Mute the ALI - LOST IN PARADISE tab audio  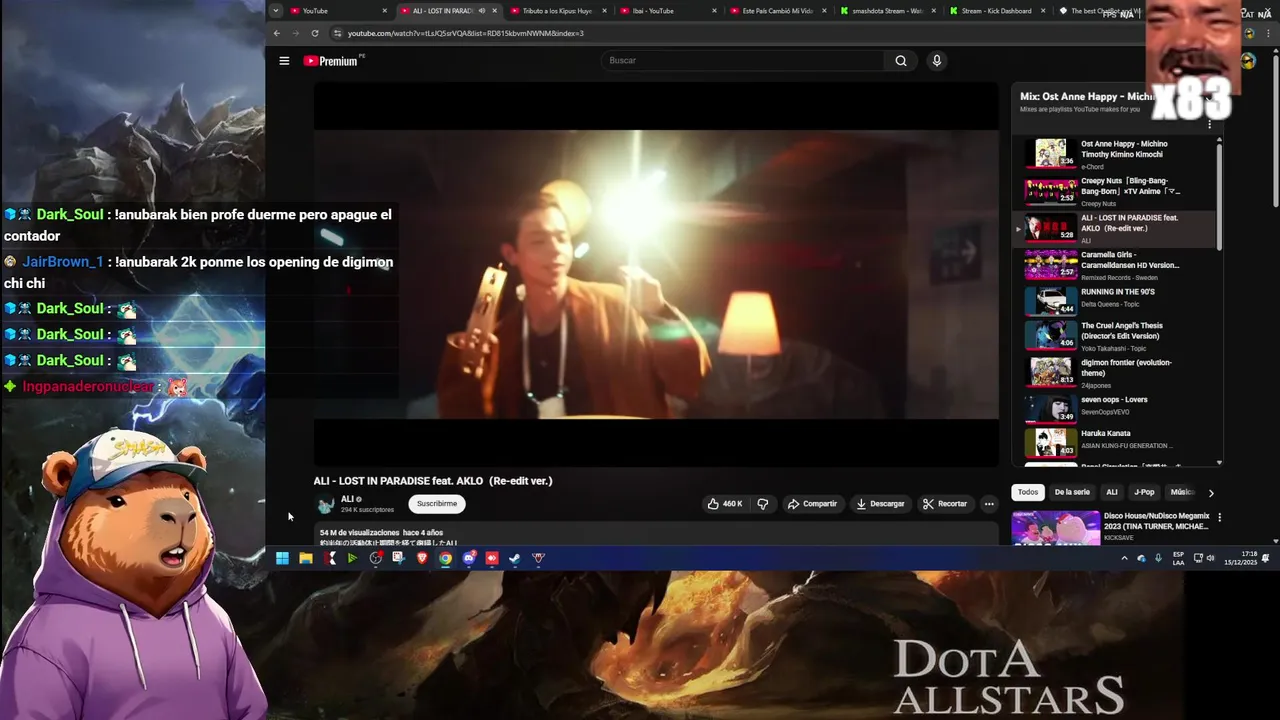[x=482, y=11]
